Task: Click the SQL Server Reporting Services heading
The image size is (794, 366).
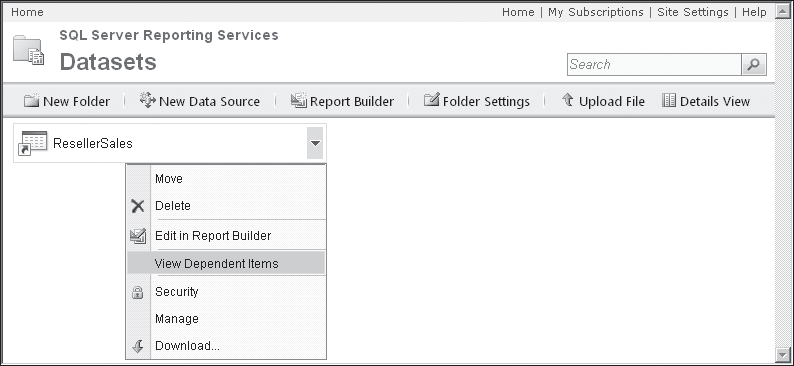Action: (169, 35)
